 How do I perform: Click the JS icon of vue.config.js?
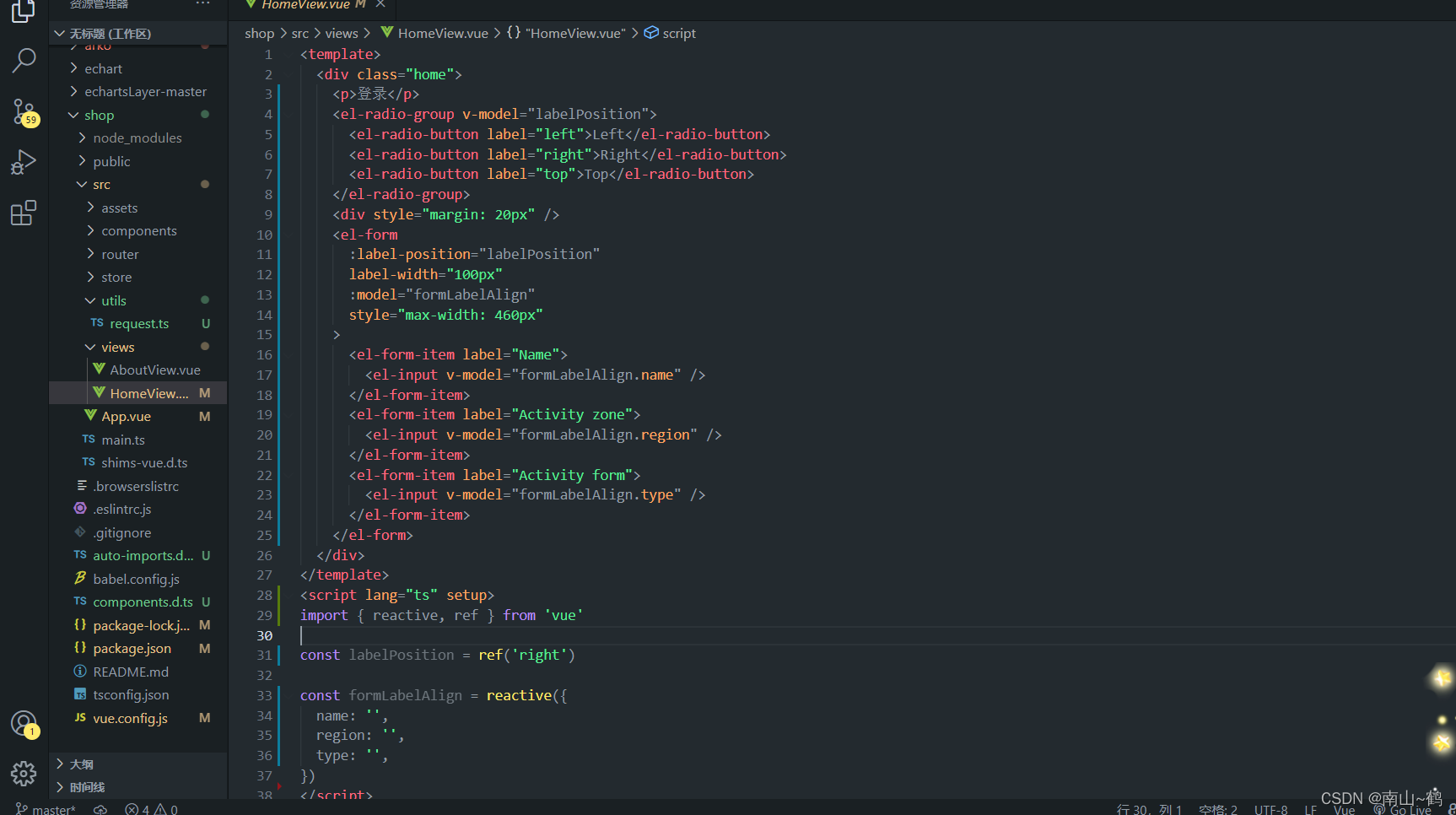pos(80,718)
